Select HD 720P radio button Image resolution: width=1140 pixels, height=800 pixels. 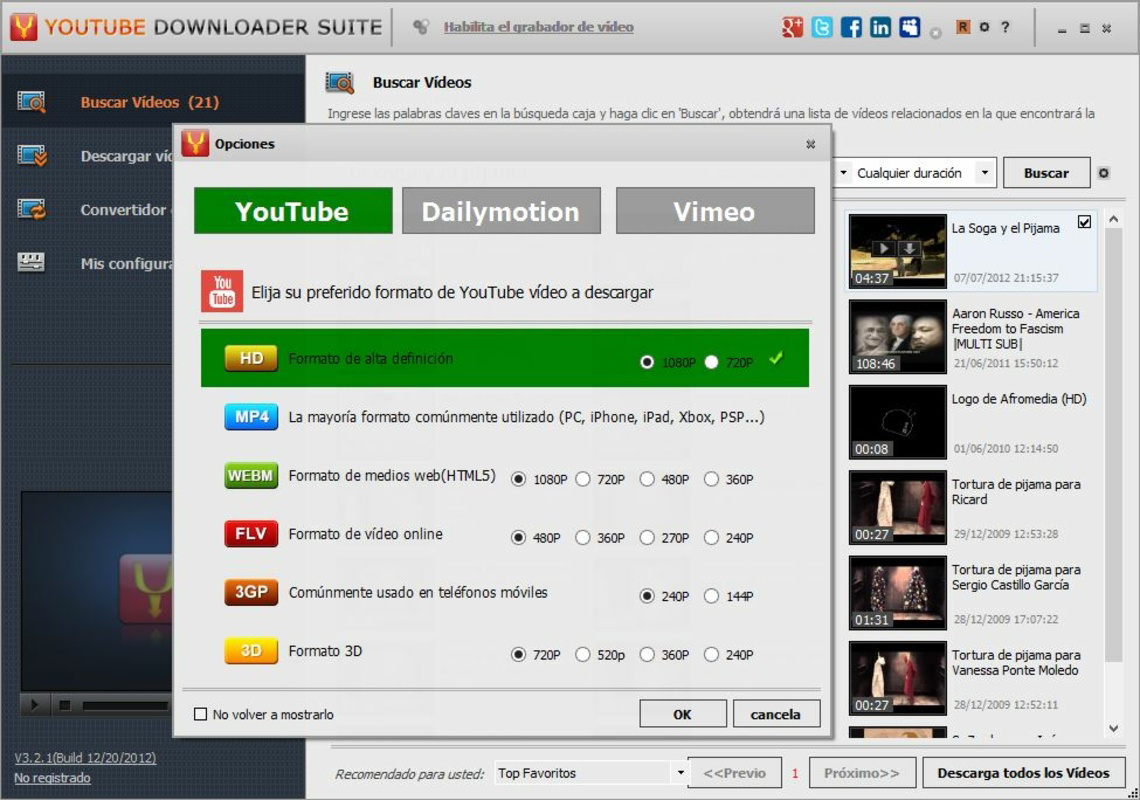(712, 362)
